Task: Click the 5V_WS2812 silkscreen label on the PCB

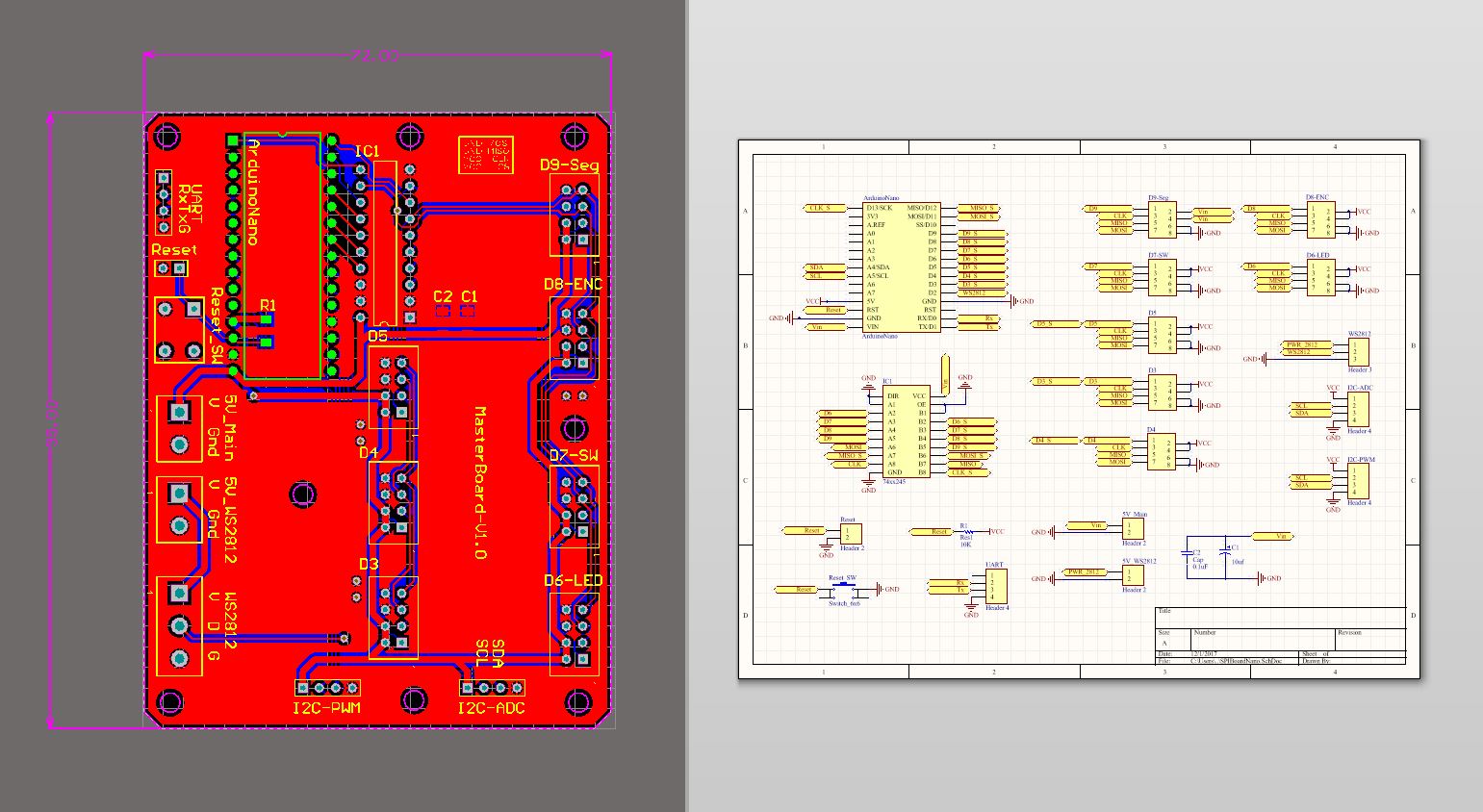Action: (231, 520)
